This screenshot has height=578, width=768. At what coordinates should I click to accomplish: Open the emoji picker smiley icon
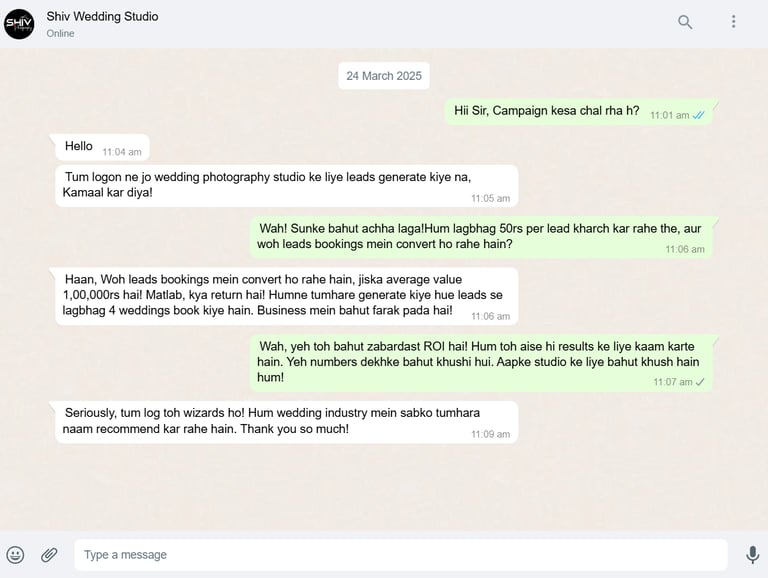[15, 555]
